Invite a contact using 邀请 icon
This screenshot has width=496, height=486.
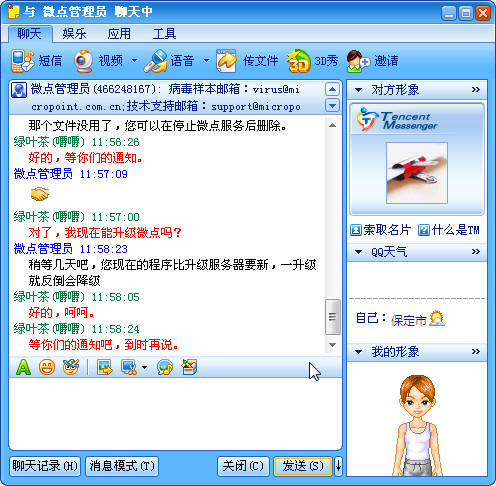pos(358,61)
